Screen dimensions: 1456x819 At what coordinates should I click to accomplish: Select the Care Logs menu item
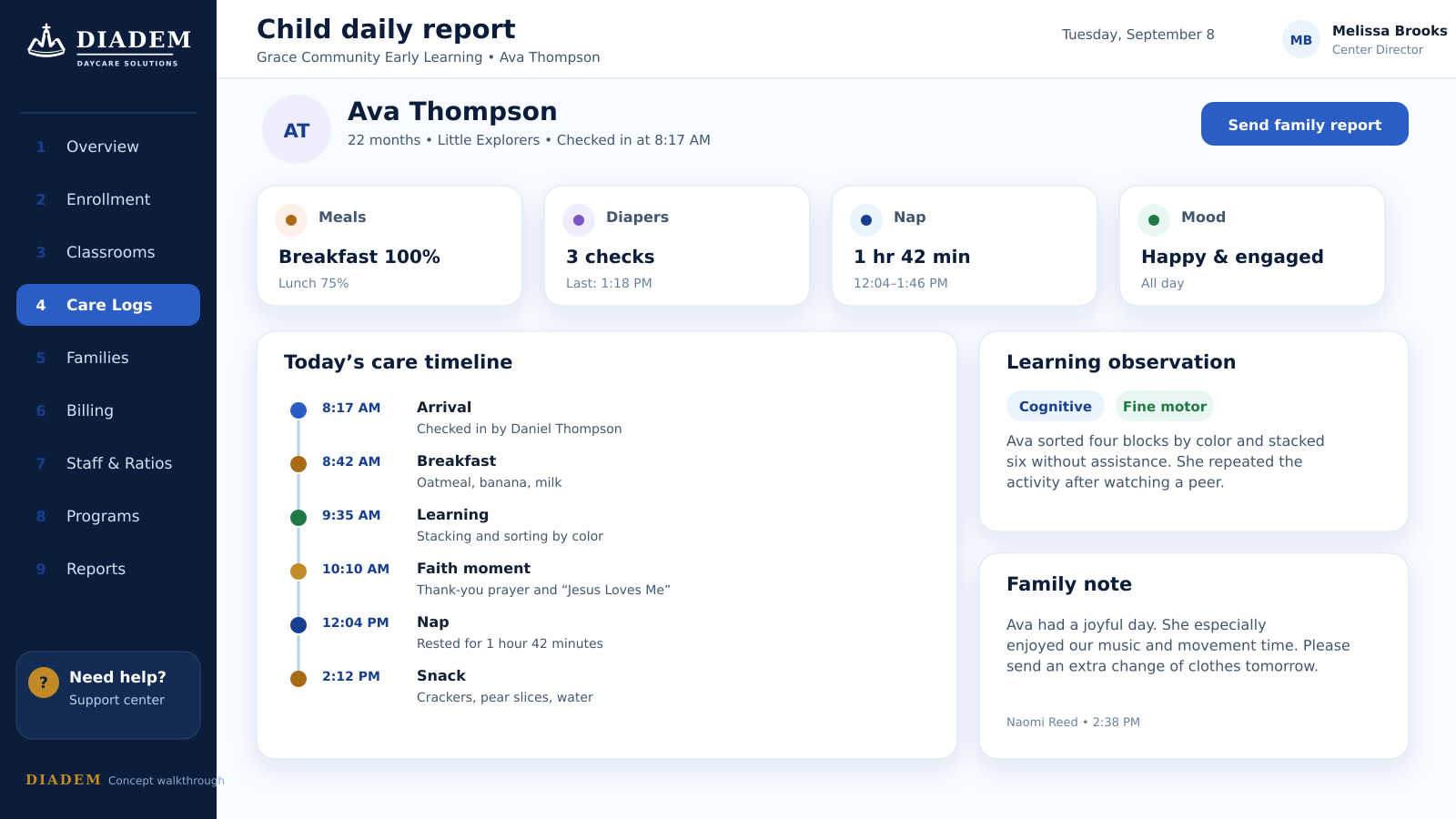point(108,305)
